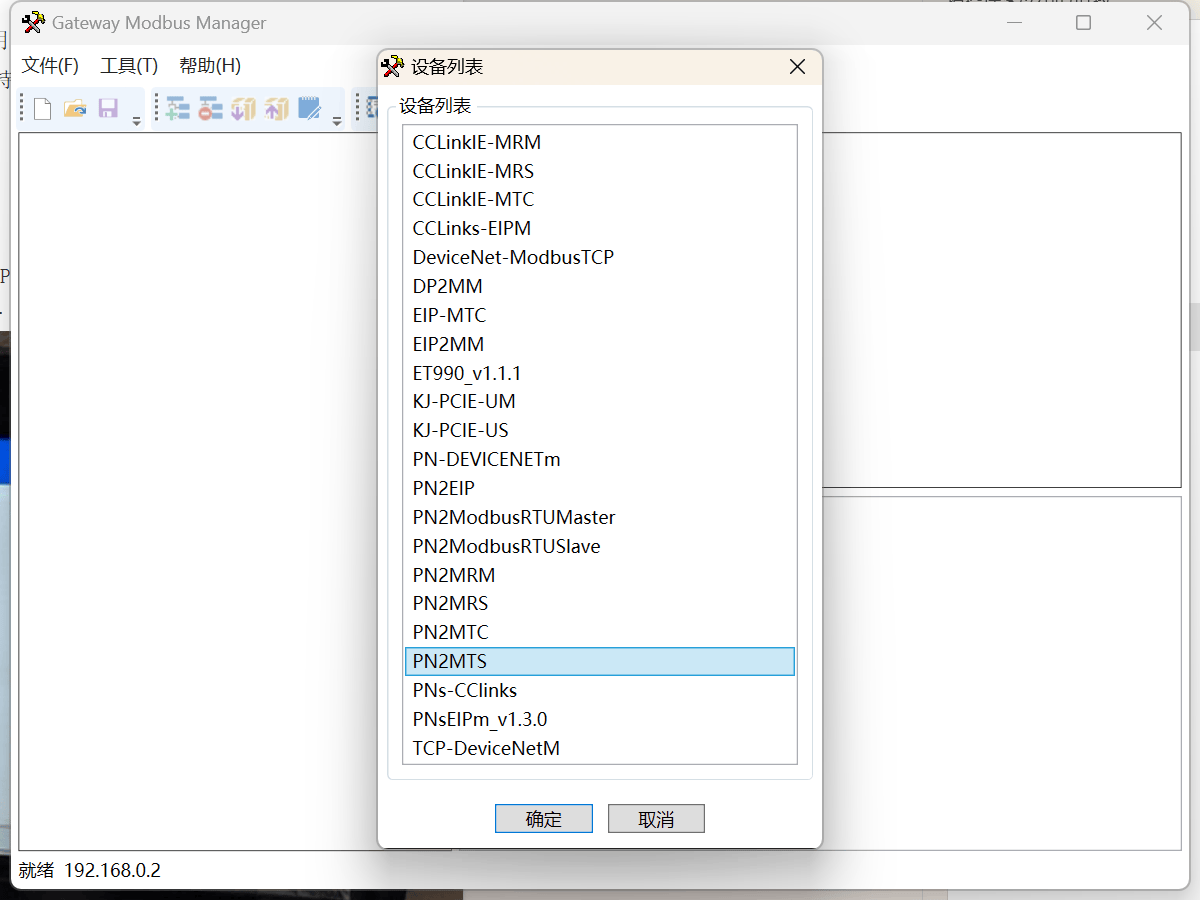Select PN-DEVICENETm in device list
The height and width of the screenshot is (900, 1200).
[x=600, y=460]
